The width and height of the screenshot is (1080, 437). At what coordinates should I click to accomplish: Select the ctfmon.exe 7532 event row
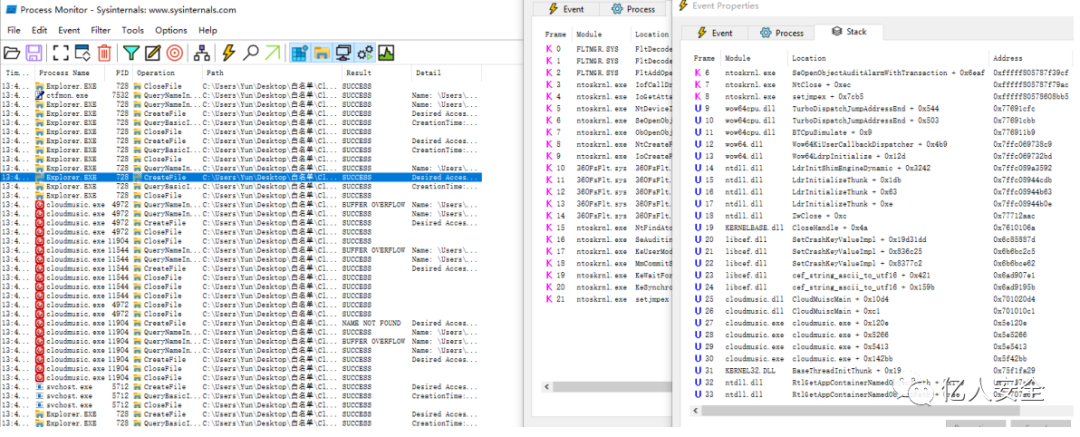coord(241,95)
